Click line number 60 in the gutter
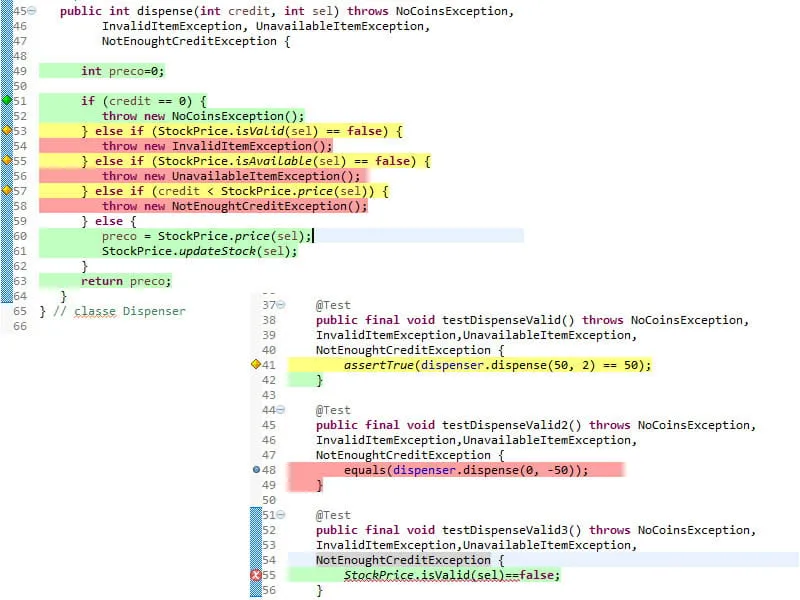 coord(20,236)
